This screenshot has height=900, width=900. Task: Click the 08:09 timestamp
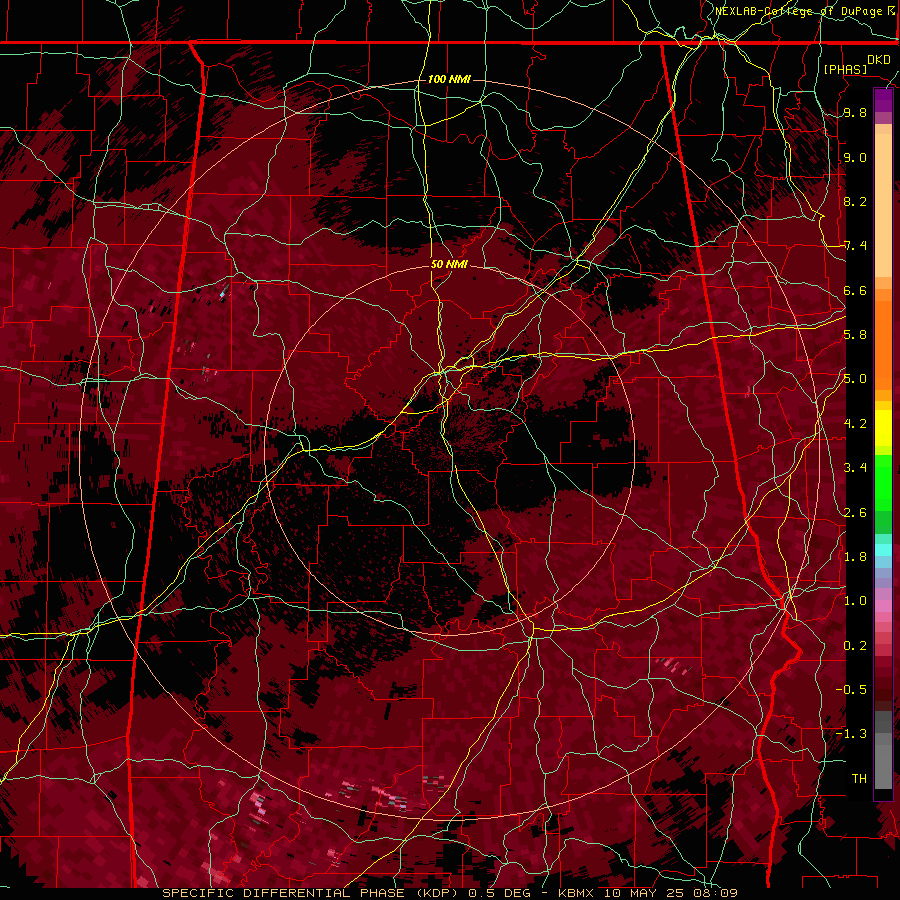[x=713, y=893]
